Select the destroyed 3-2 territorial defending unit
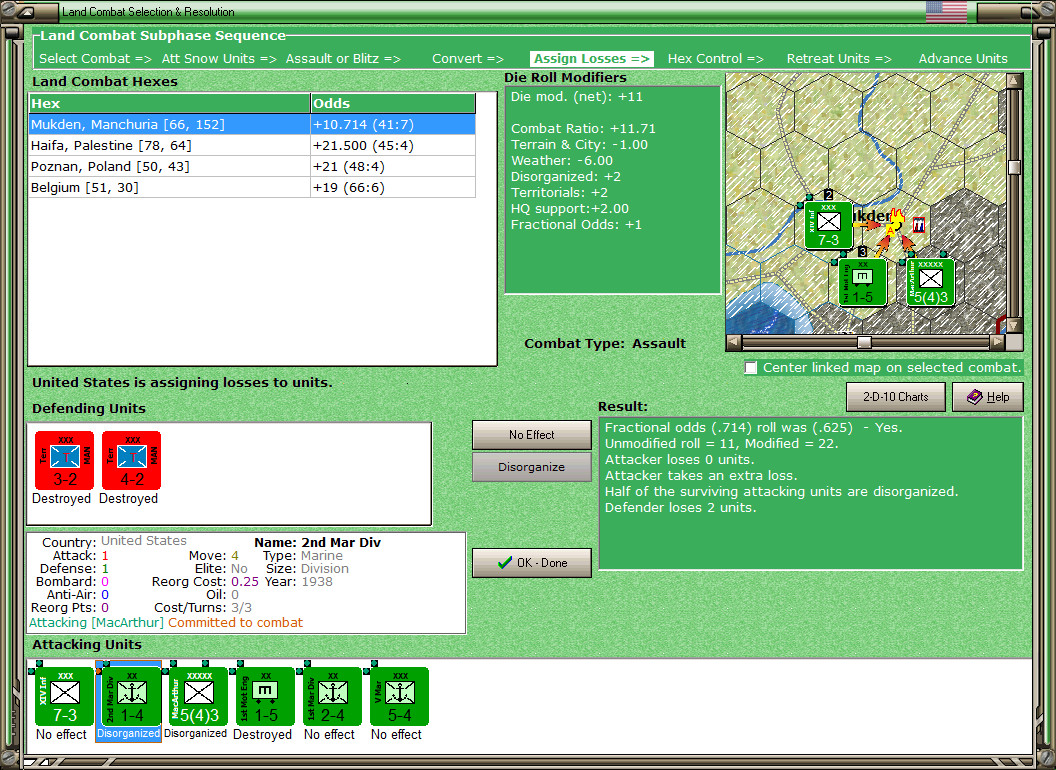 coord(65,460)
